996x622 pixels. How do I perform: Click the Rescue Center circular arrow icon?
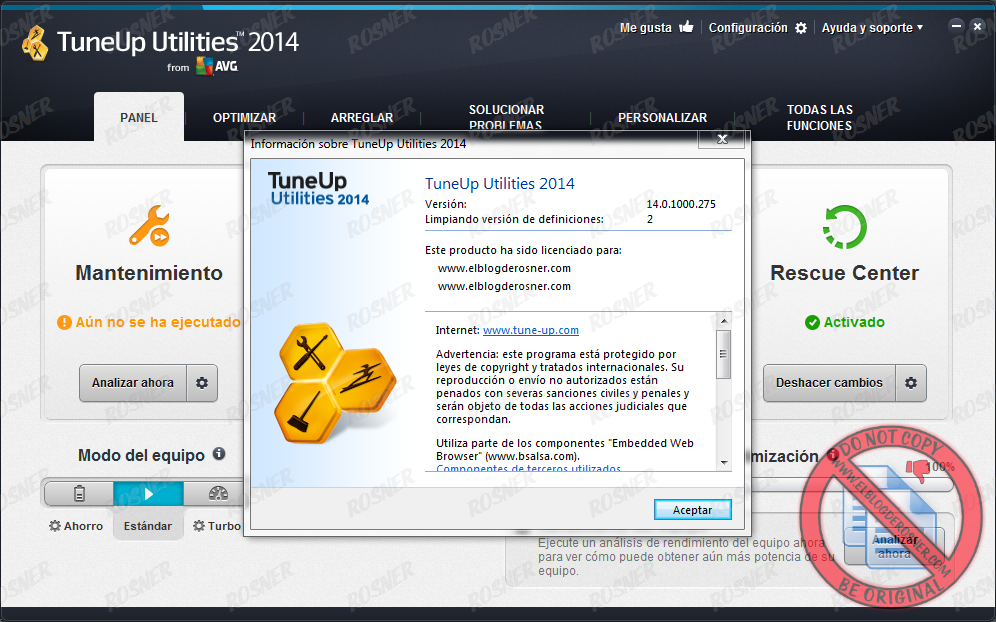pos(845,227)
